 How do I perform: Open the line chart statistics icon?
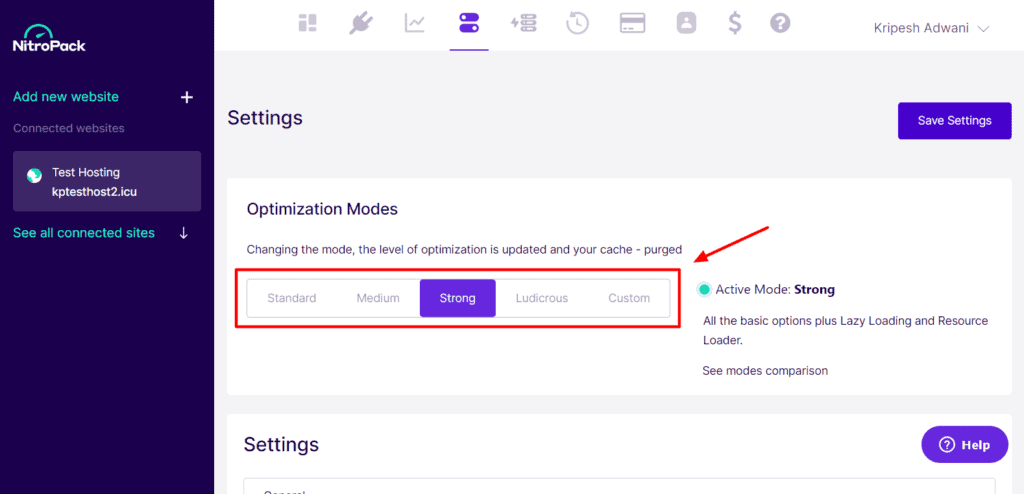coord(415,23)
